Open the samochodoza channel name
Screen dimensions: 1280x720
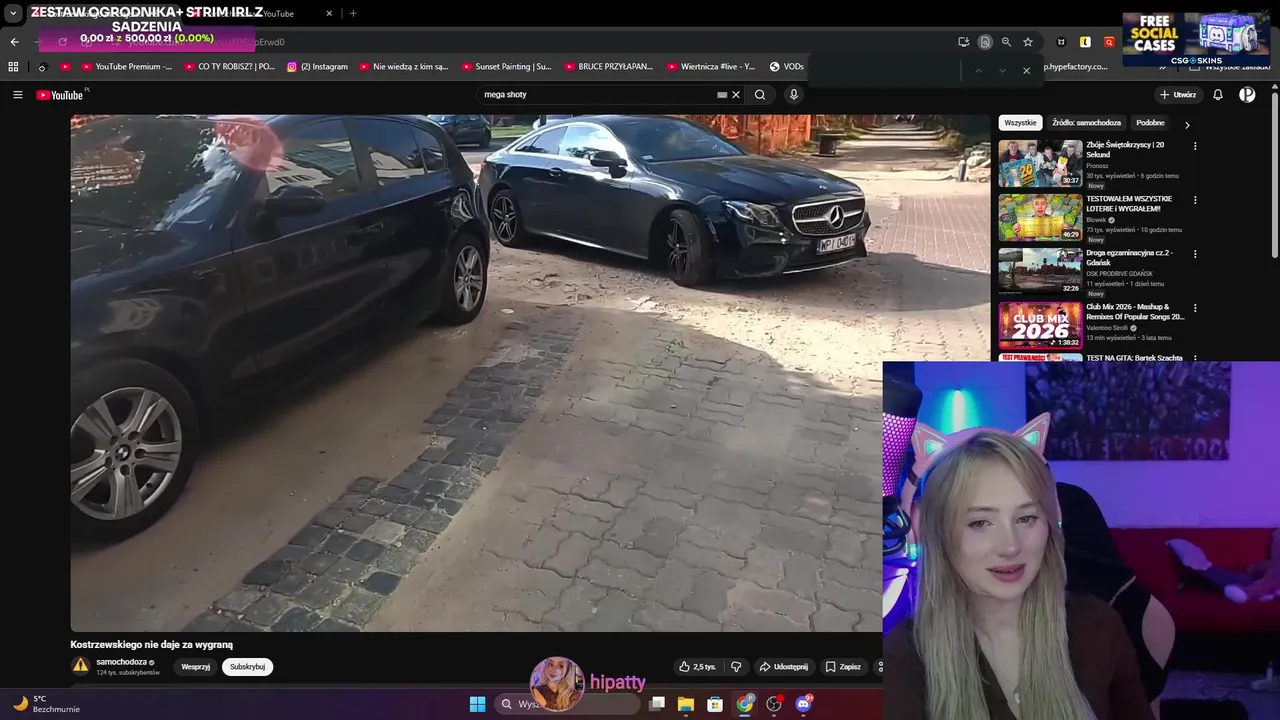(122, 662)
